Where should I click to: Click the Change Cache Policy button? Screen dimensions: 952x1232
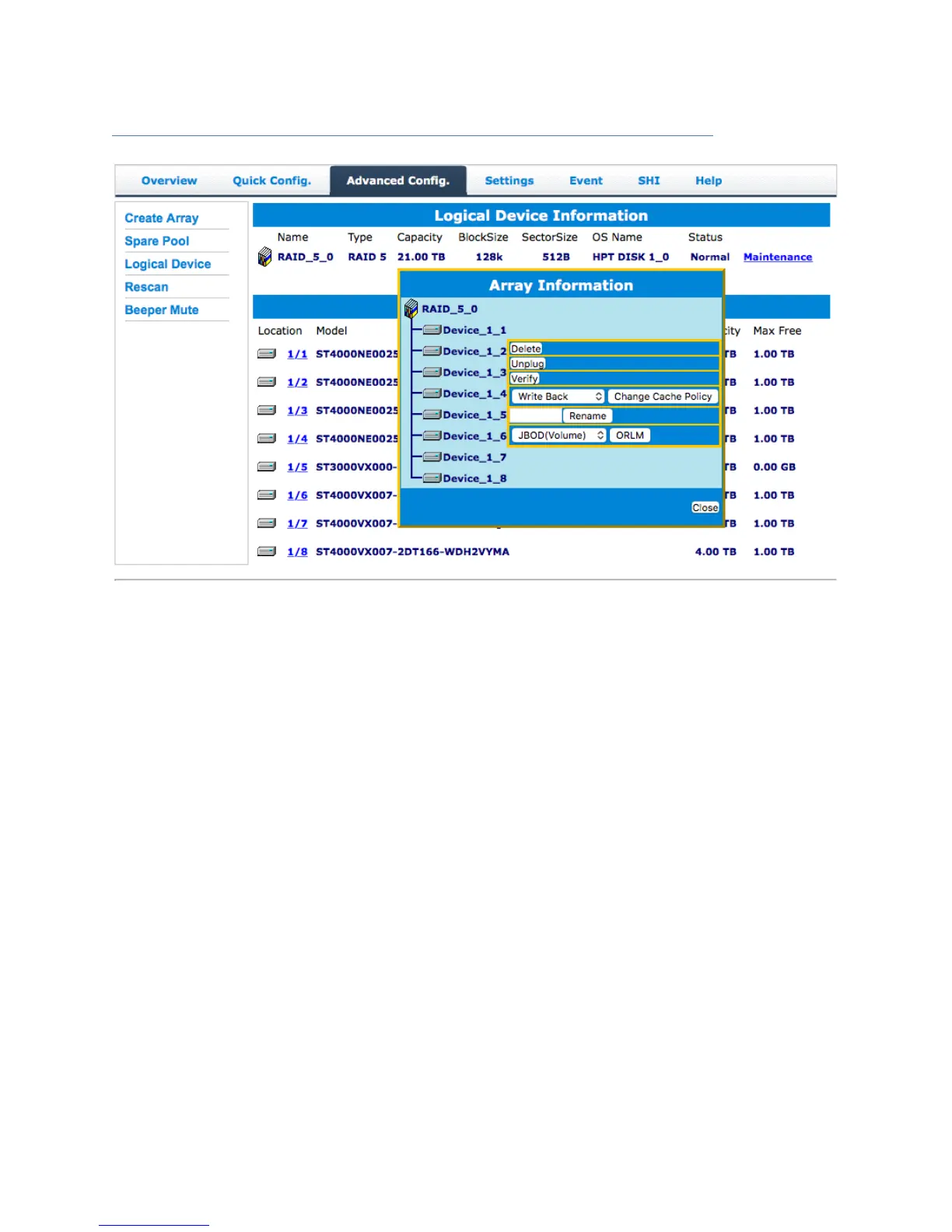663,397
